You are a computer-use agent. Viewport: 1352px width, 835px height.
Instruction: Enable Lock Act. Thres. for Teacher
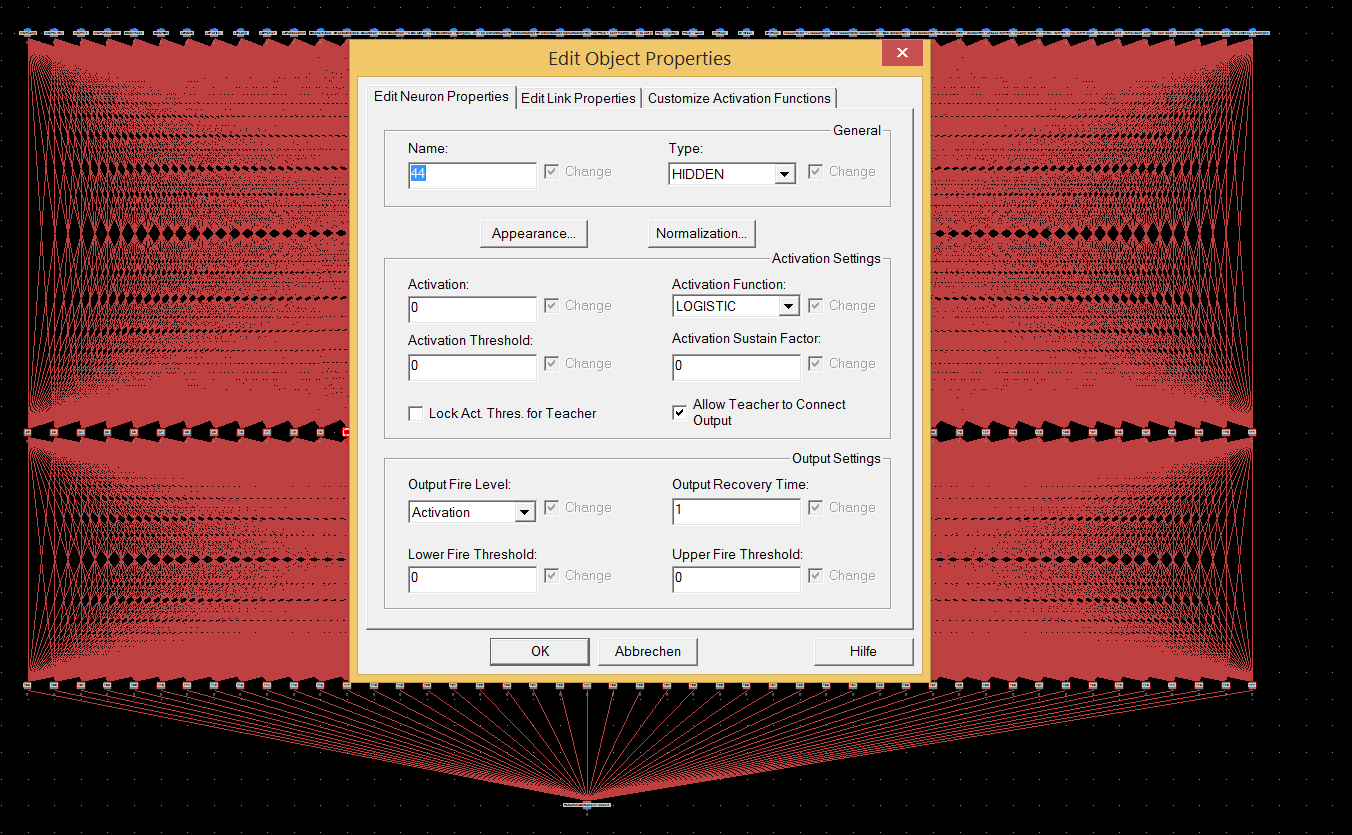pos(416,413)
